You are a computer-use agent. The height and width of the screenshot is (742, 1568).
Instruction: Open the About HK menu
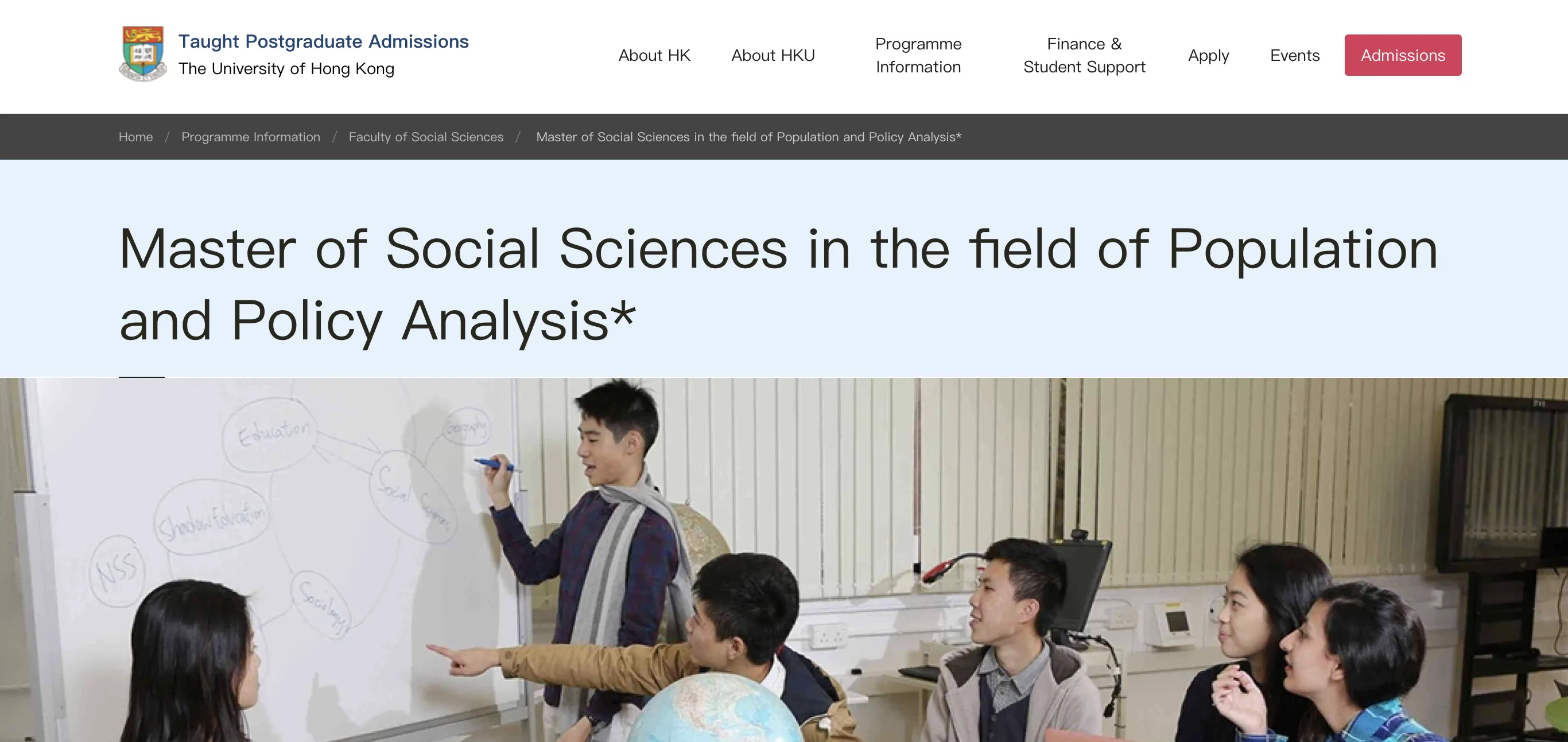tap(654, 56)
